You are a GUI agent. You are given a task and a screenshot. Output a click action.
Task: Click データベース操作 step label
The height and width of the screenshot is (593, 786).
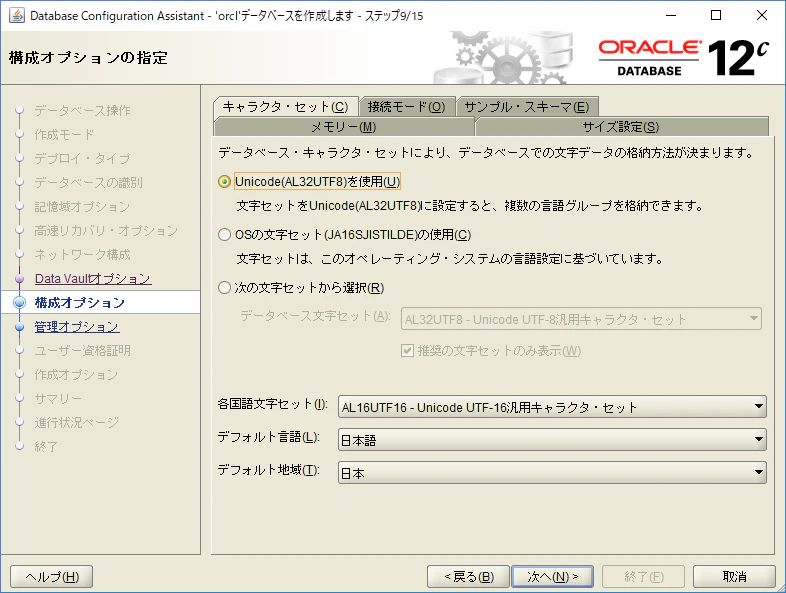pyautogui.click(x=83, y=110)
